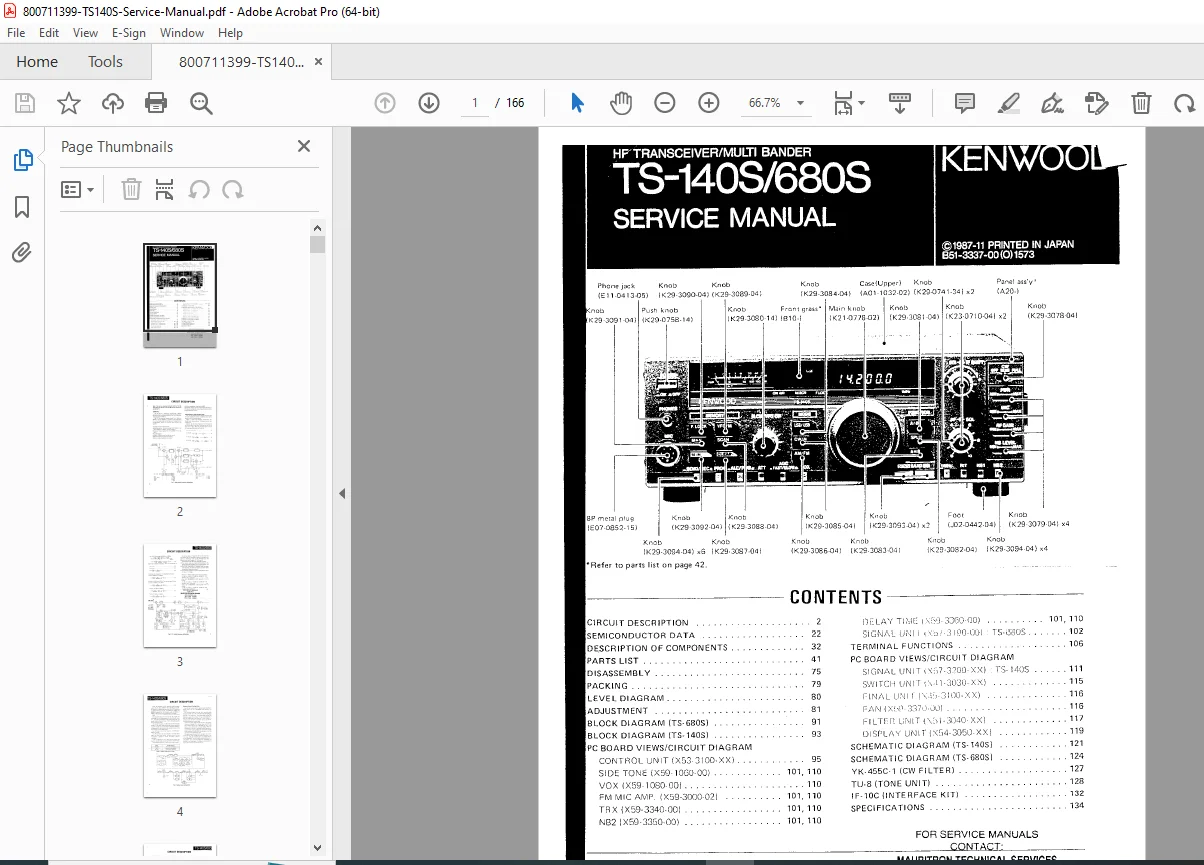Open the sign document pen tool
The width and height of the screenshot is (1204, 865).
(x=1052, y=103)
